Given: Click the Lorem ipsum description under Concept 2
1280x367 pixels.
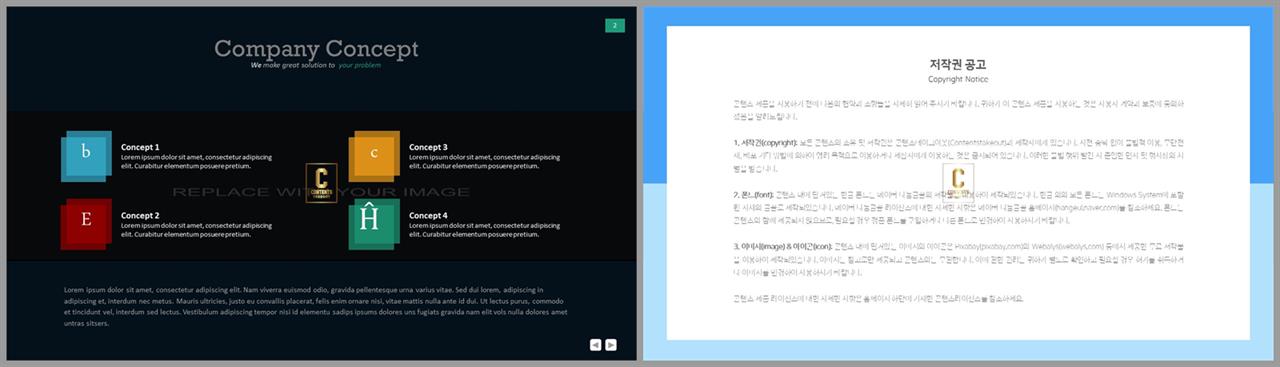Looking at the screenshot, I should (x=196, y=230).
